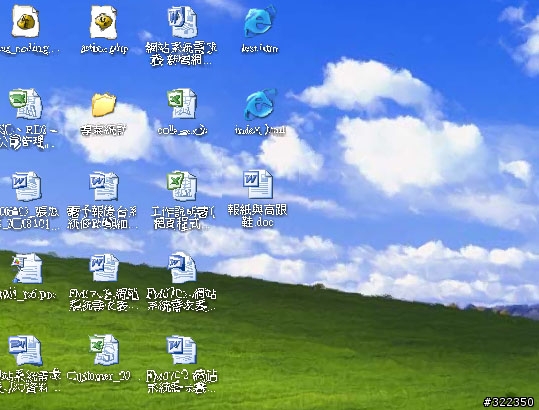Select the action.php file icon
539x410 pixels.
[103, 22]
